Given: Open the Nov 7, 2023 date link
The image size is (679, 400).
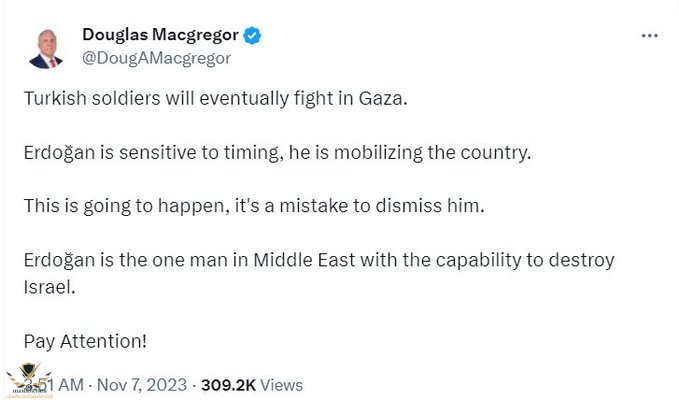Looking at the screenshot, I should point(142,385).
